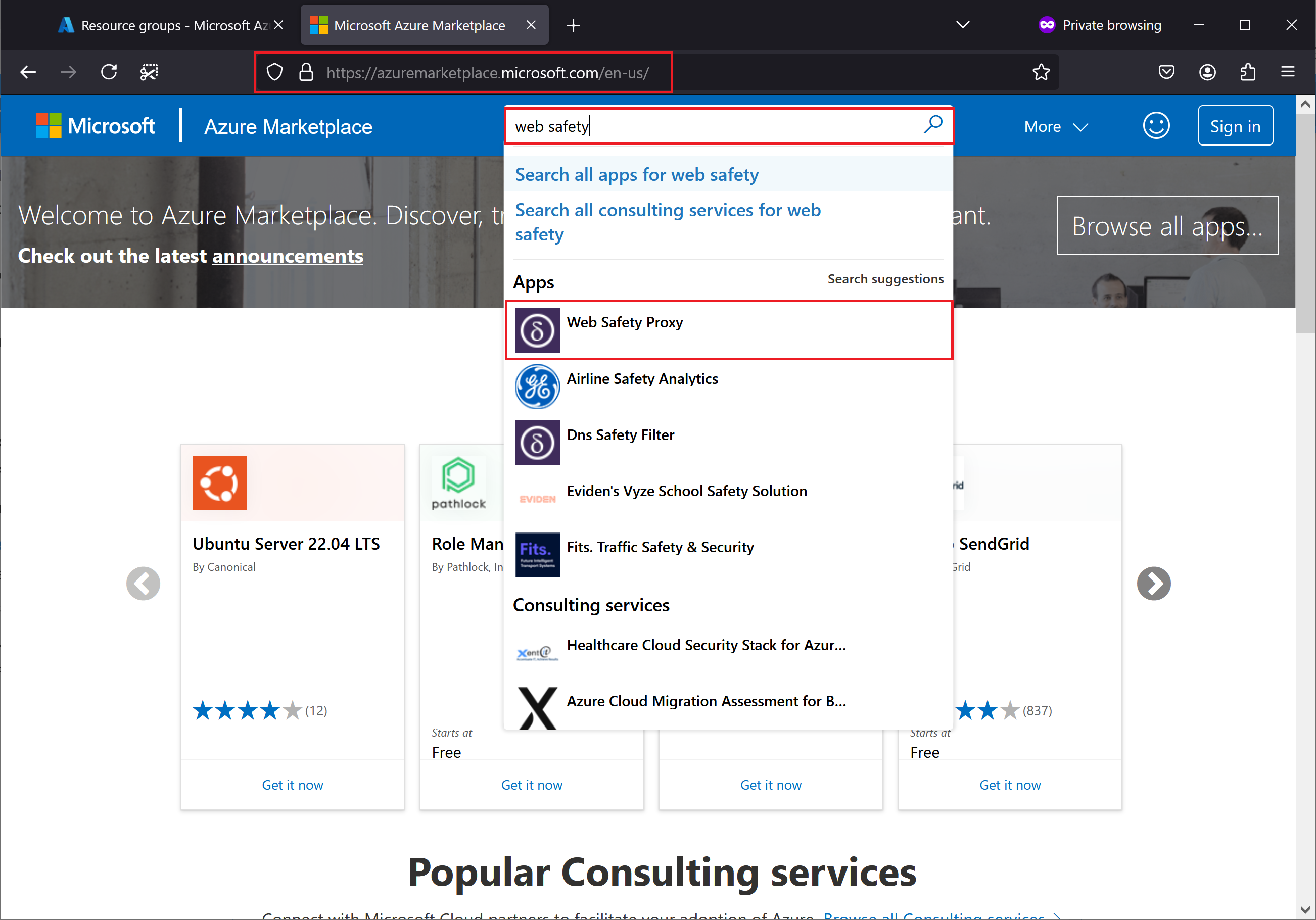This screenshot has height=920, width=1316.
Task: Click the Eviden logo icon
Action: [x=537, y=499]
